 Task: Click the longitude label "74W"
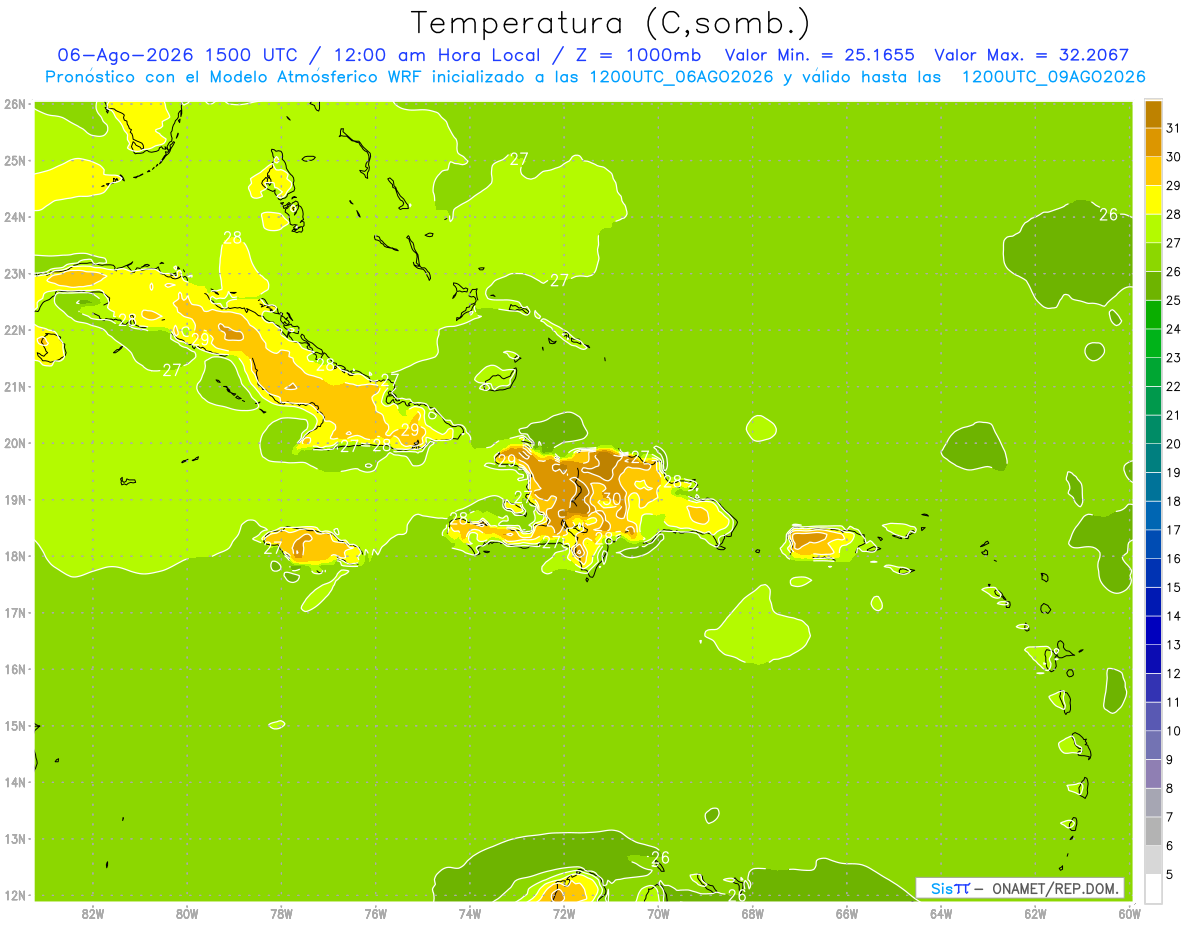coord(469,913)
